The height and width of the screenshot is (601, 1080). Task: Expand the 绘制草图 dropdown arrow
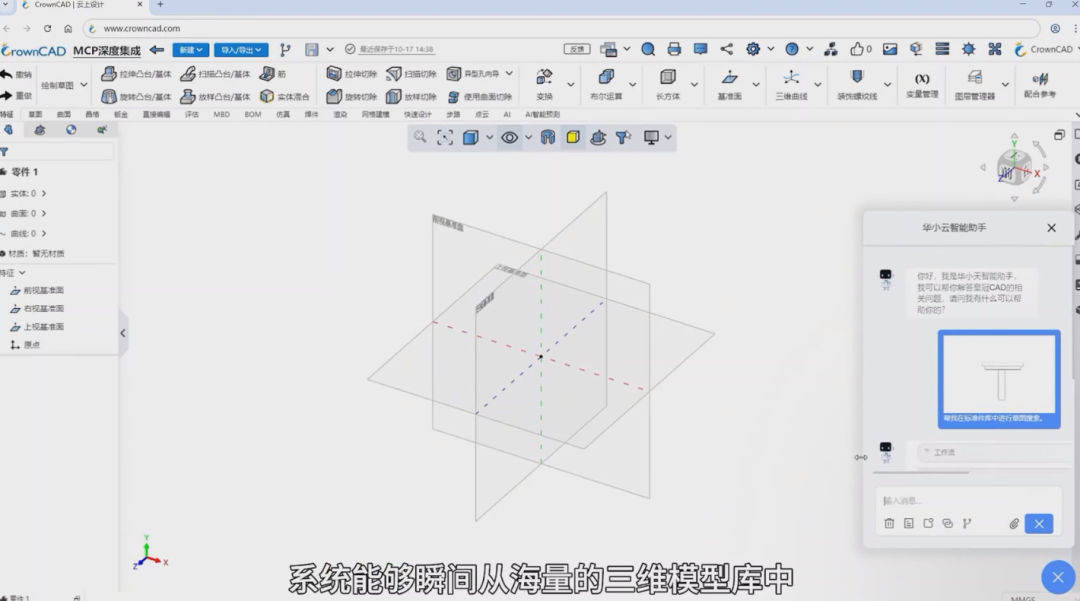point(84,85)
